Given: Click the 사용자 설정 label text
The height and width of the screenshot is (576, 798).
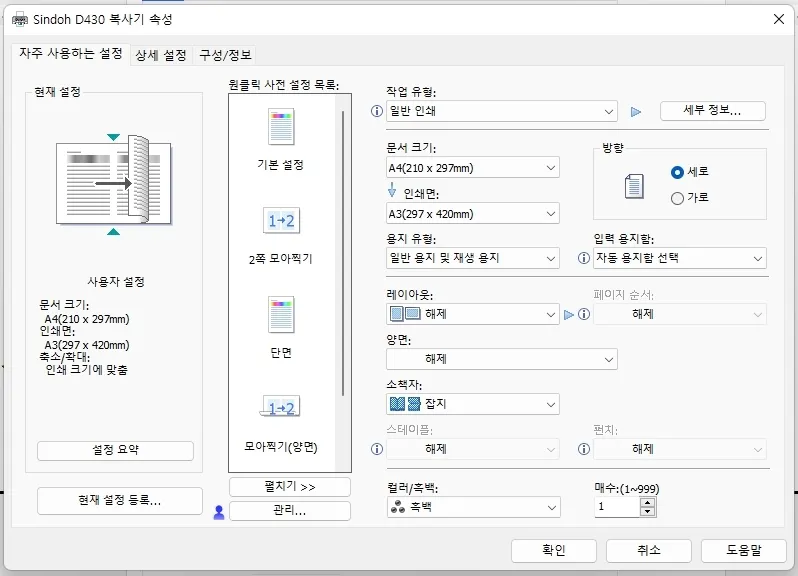Looking at the screenshot, I should [116, 281].
